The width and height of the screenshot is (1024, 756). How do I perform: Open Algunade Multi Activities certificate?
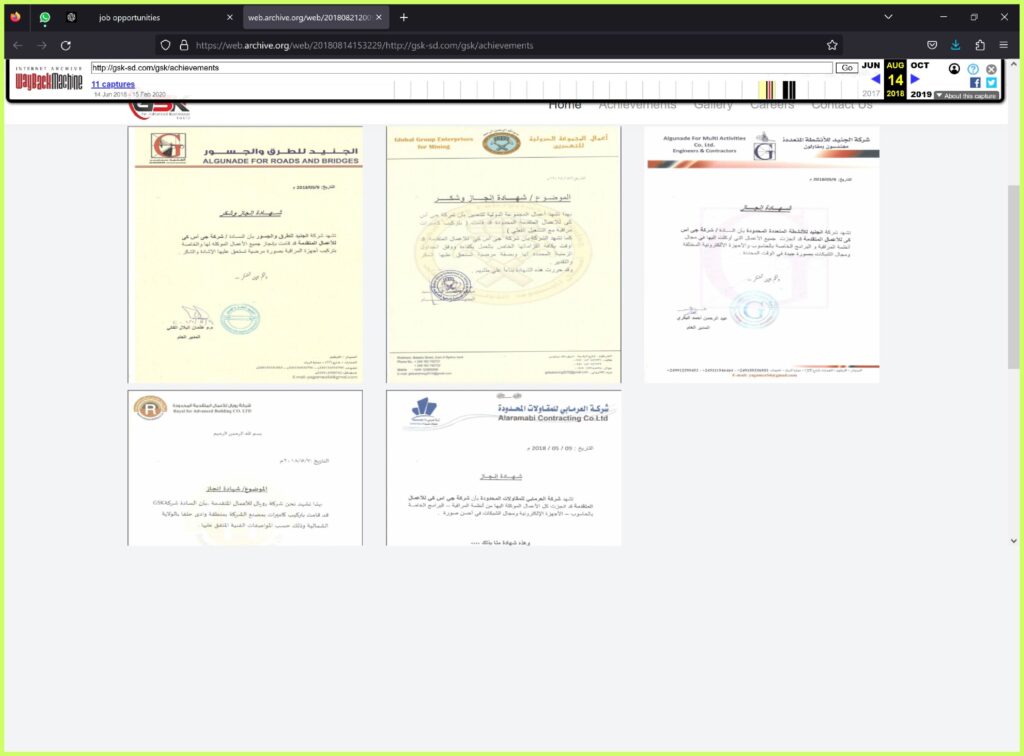762,254
